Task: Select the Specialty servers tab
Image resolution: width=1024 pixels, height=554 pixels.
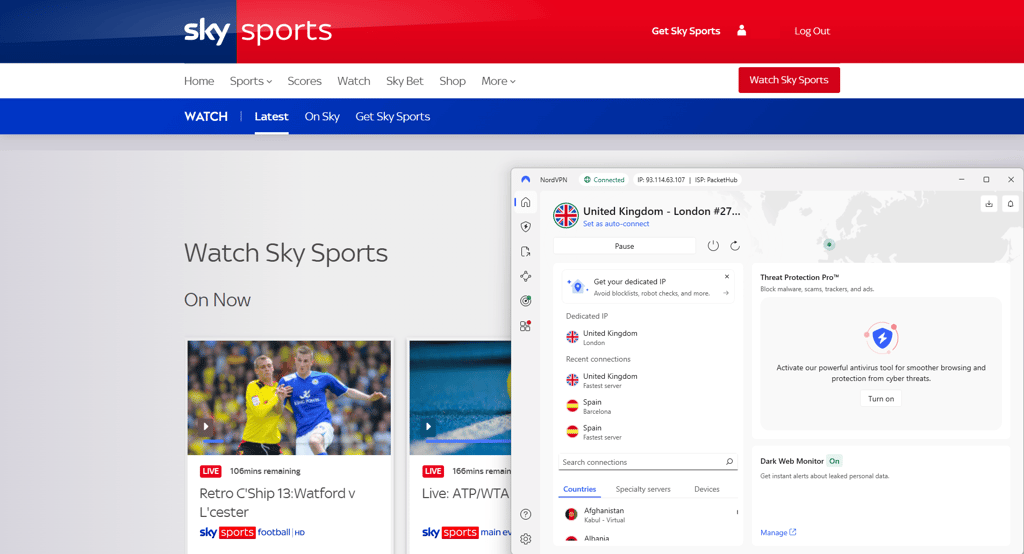Action: pyautogui.click(x=643, y=489)
